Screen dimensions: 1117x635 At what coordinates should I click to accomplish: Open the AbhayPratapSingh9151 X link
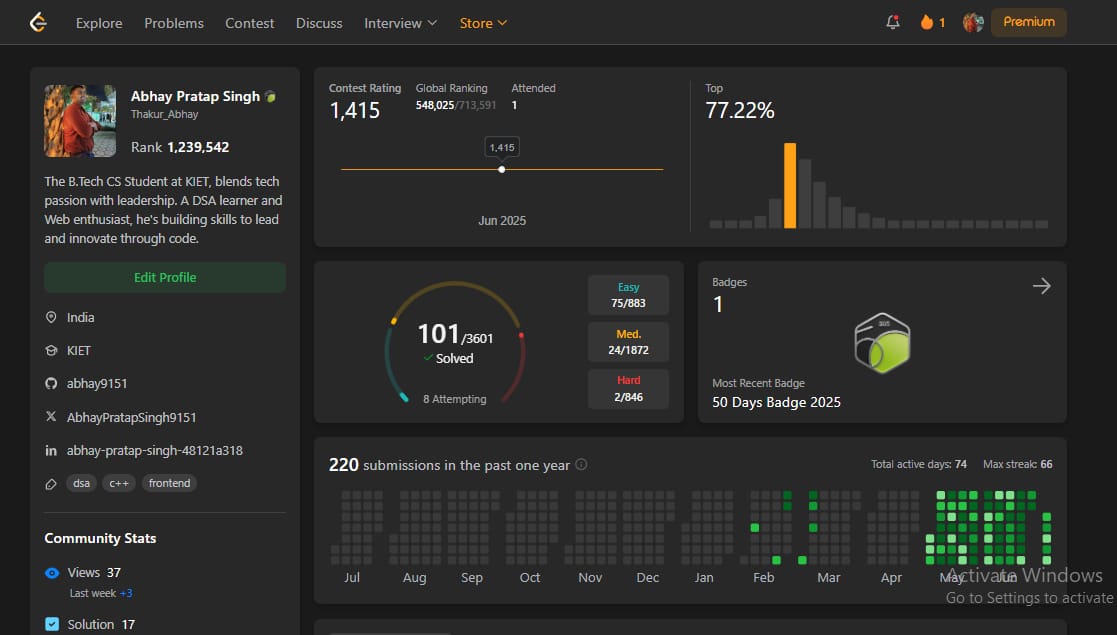[132, 417]
